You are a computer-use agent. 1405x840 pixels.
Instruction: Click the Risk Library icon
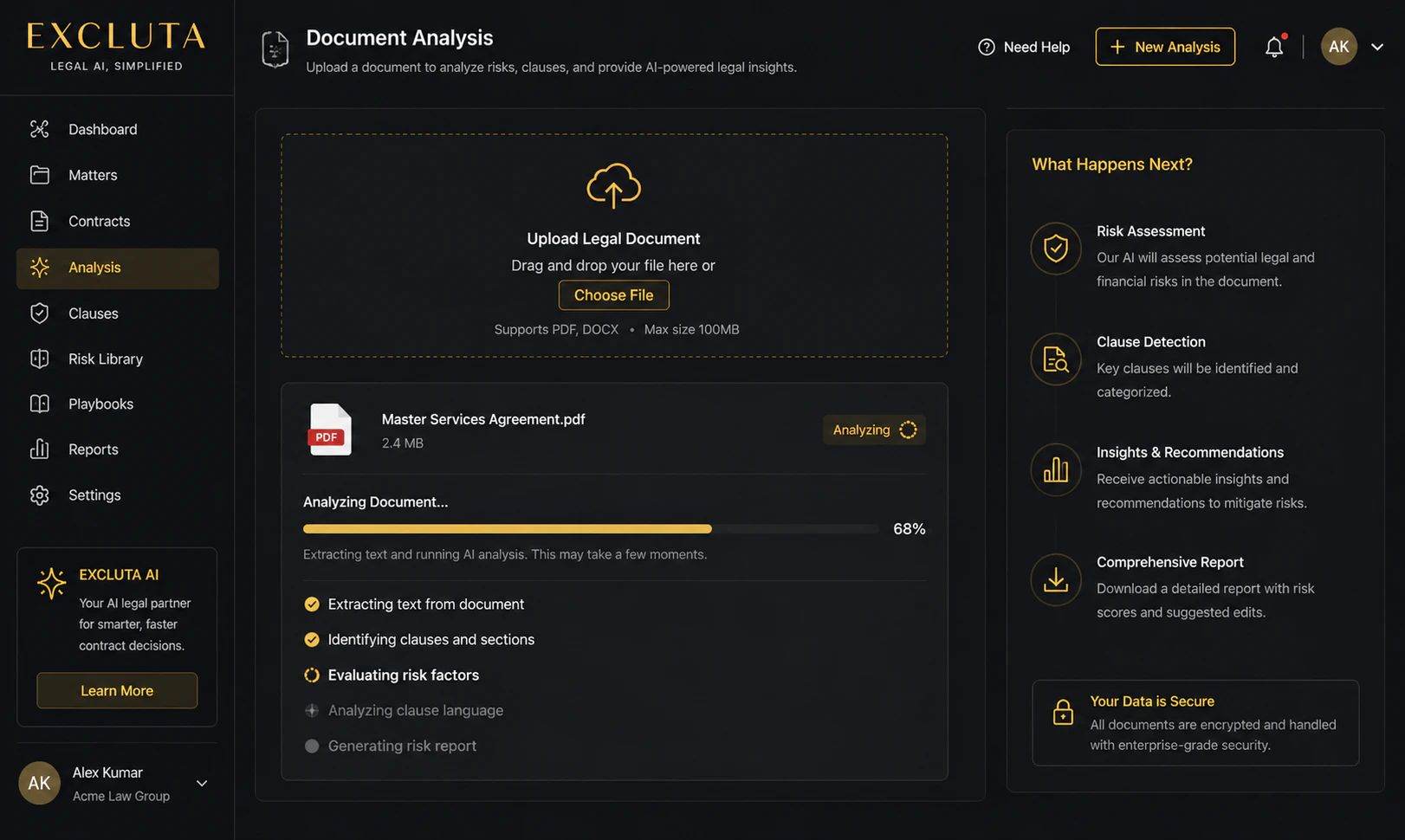click(39, 359)
